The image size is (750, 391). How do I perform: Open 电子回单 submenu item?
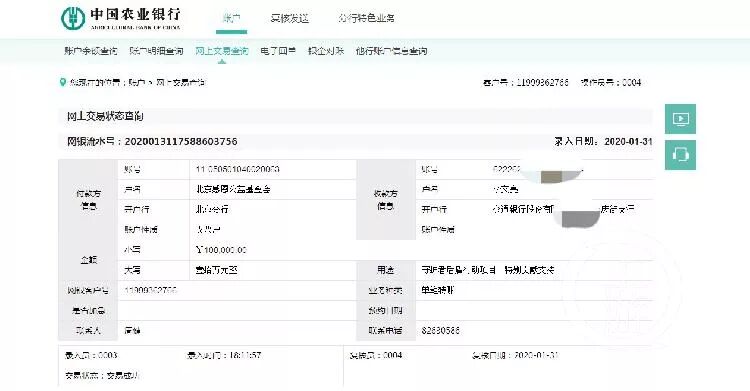coord(278,51)
